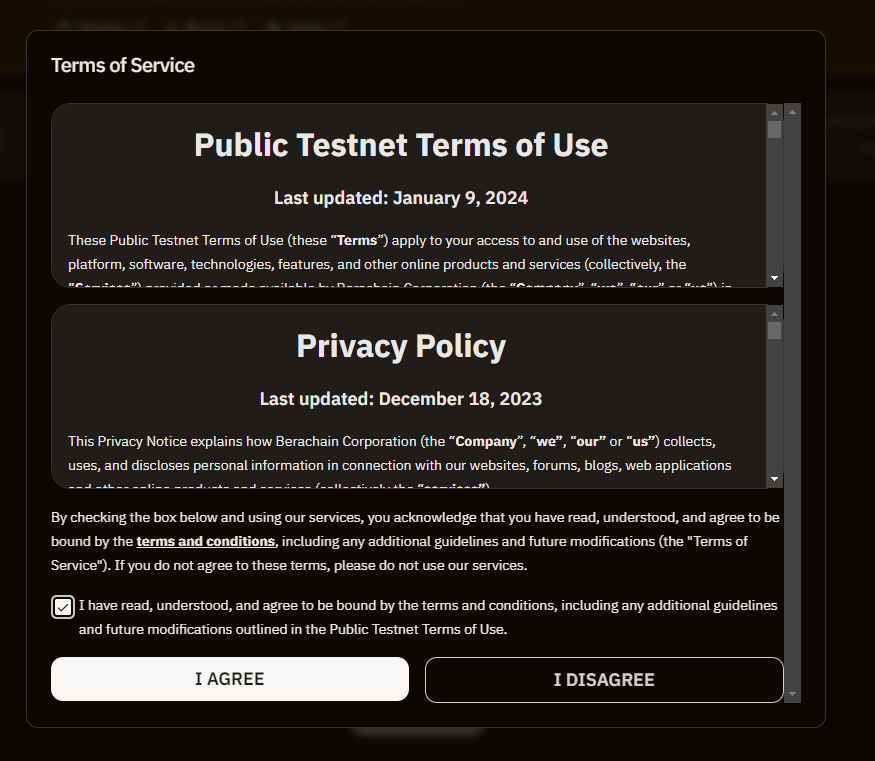Click the Public Testnet Terms of Use heading
The width and height of the screenshot is (875, 761).
tap(401, 145)
